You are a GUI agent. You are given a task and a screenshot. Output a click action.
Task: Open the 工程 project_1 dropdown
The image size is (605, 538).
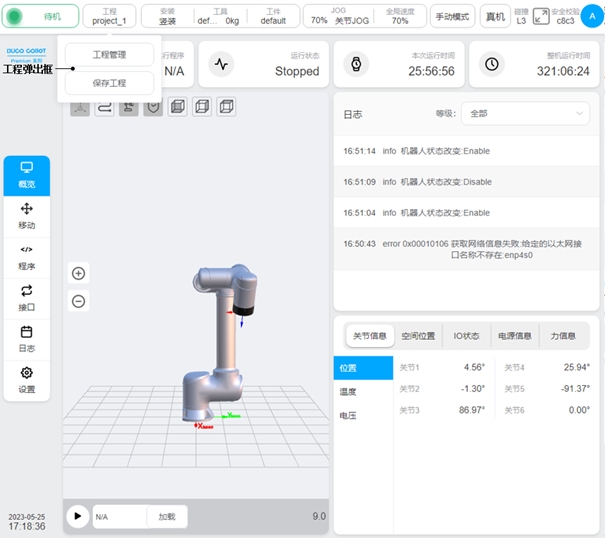tap(109, 16)
